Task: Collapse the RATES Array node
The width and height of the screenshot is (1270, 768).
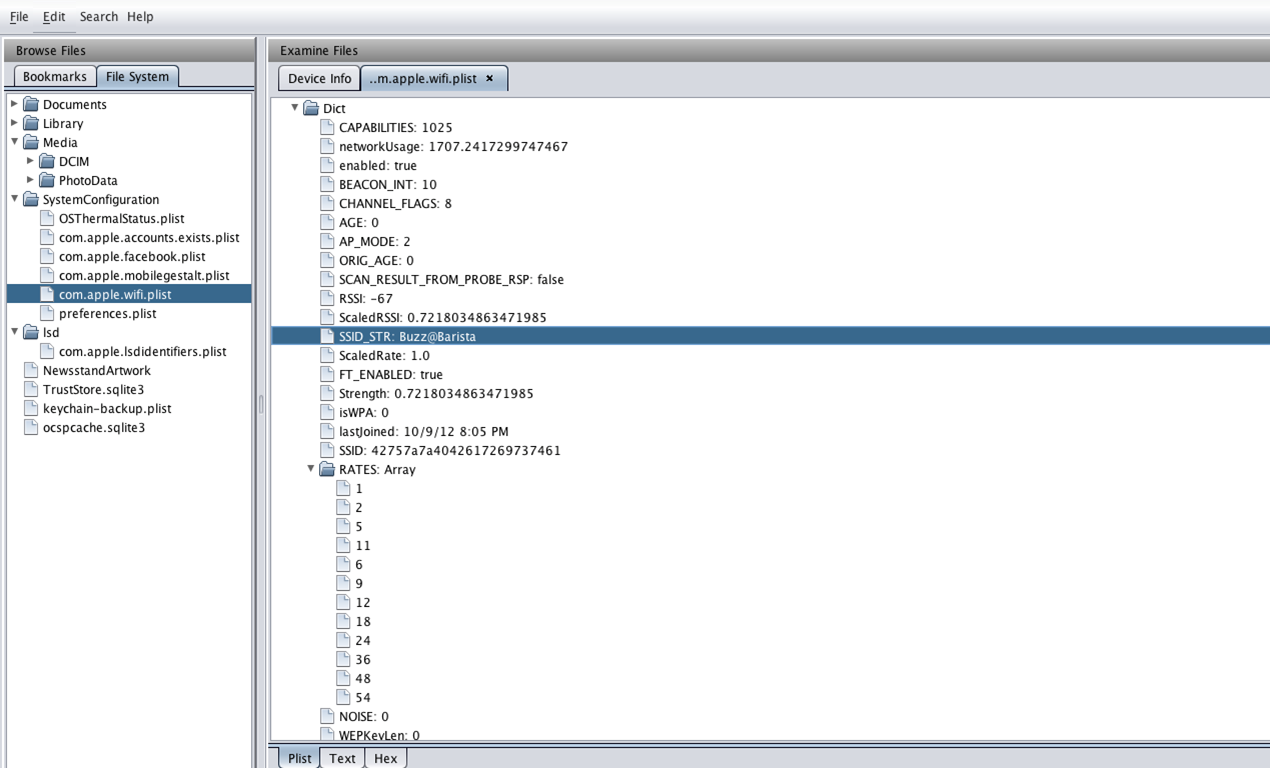Action: (310, 469)
